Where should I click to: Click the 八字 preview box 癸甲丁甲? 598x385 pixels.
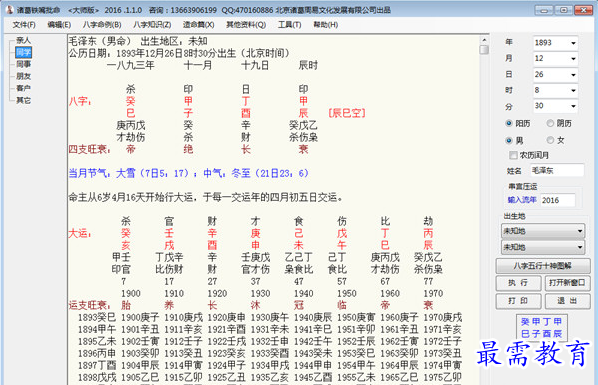coord(541,327)
